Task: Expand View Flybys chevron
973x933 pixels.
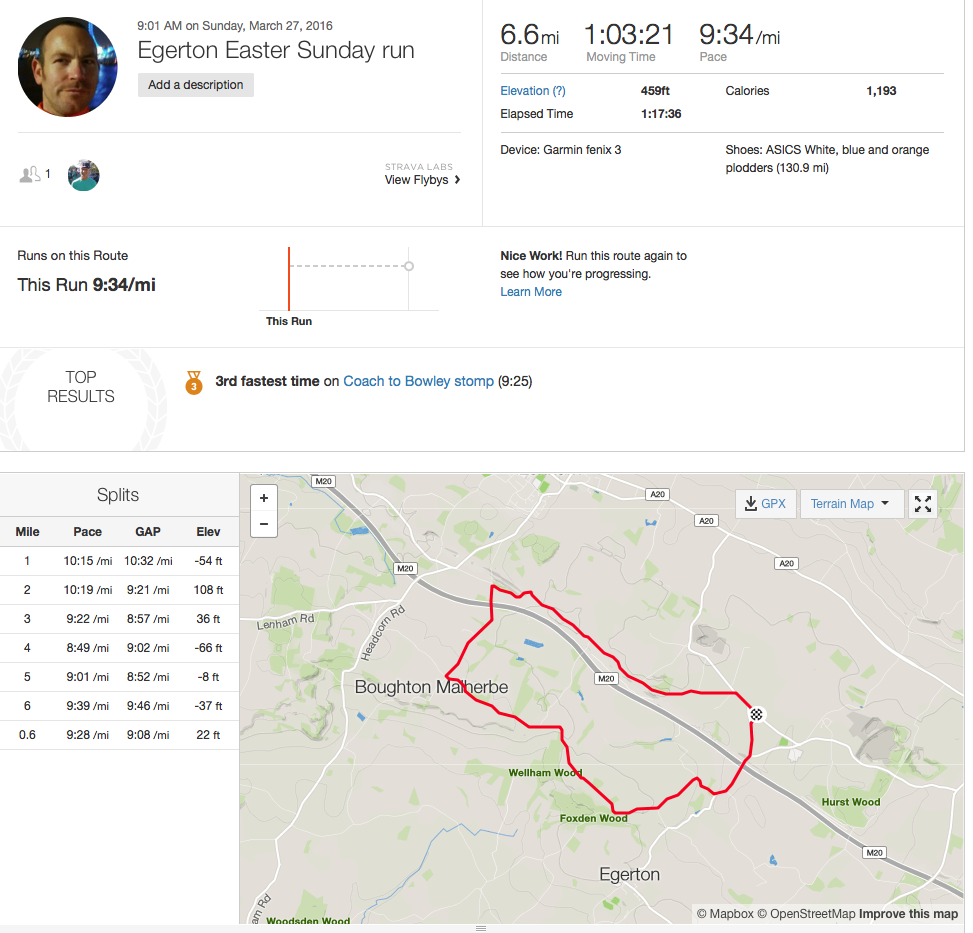Action: tap(458, 180)
